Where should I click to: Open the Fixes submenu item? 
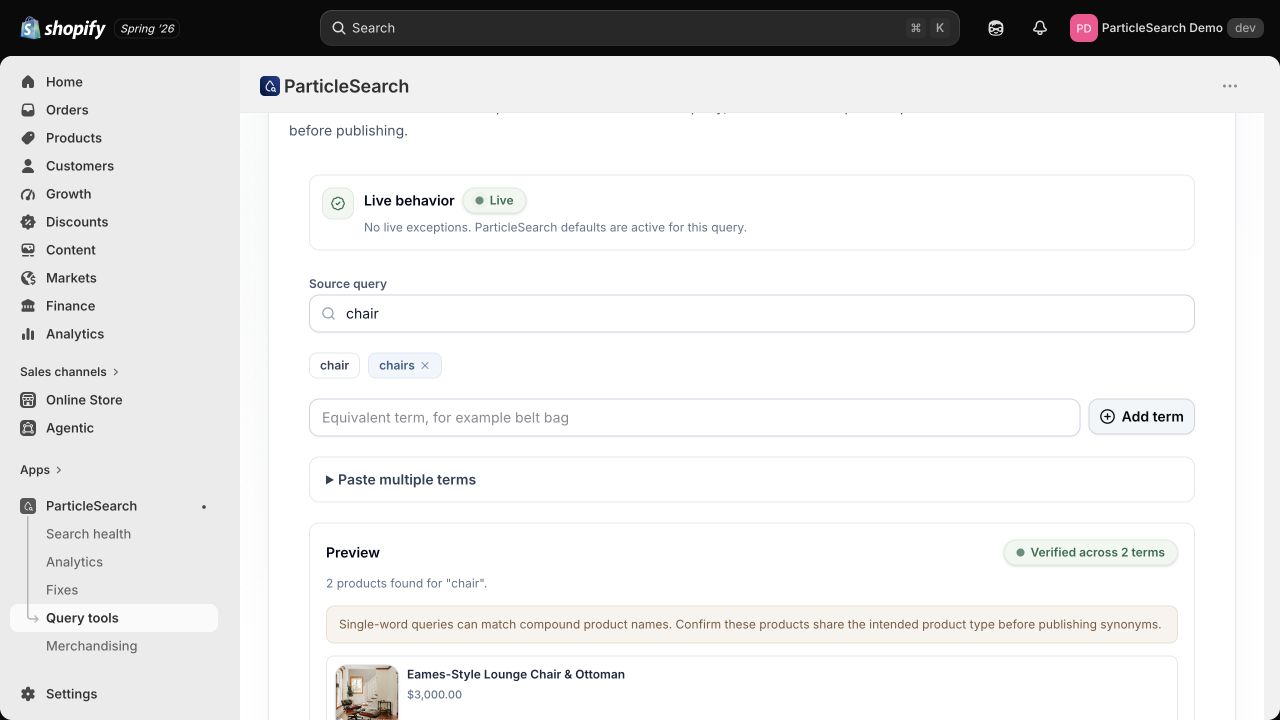(62, 590)
